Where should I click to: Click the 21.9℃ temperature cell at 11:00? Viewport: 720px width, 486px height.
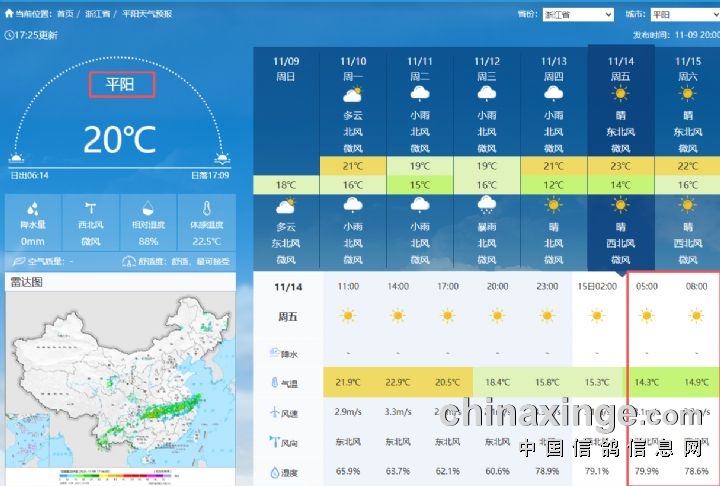coord(348,382)
